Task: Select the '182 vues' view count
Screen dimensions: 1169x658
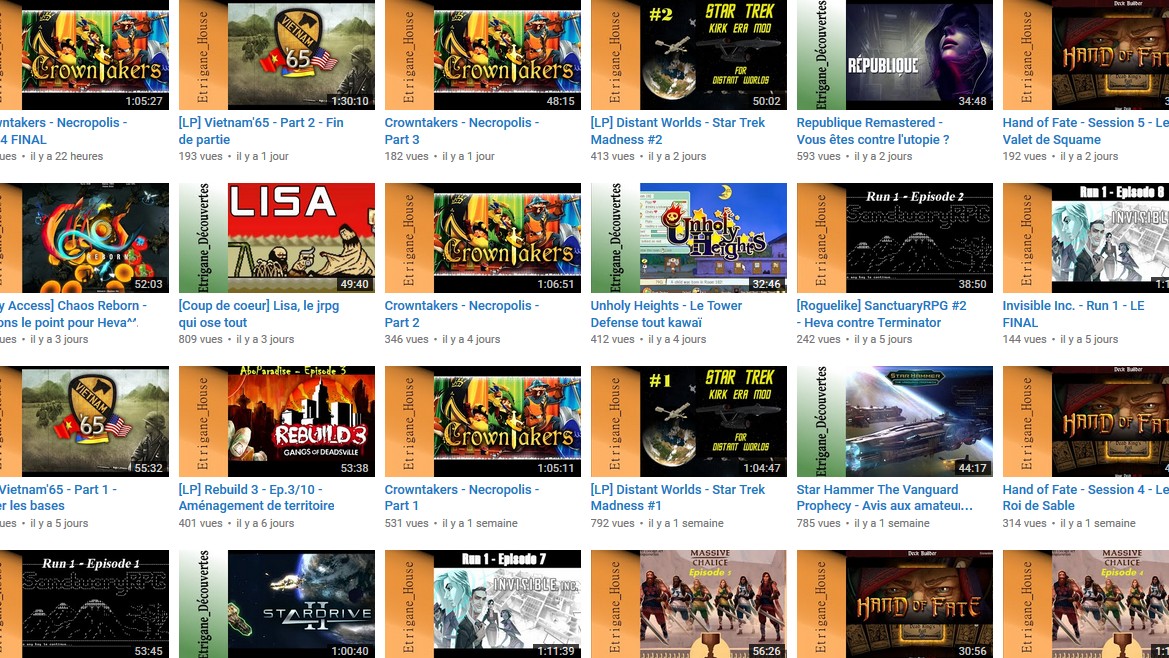Action: point(406,156)
